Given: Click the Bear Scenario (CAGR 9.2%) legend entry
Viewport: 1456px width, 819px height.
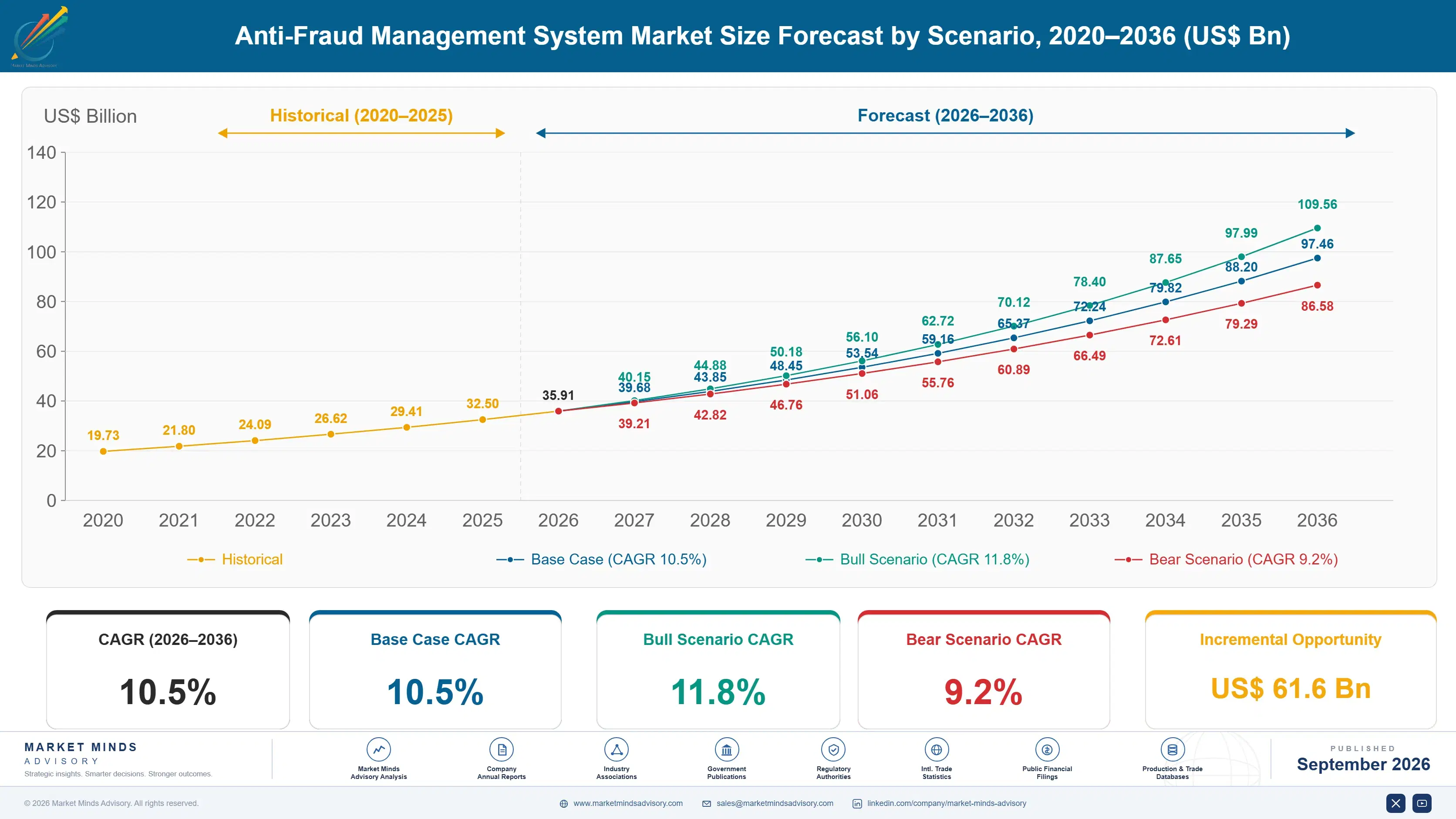Looking at the screenshot, I should coord(1226,559).
